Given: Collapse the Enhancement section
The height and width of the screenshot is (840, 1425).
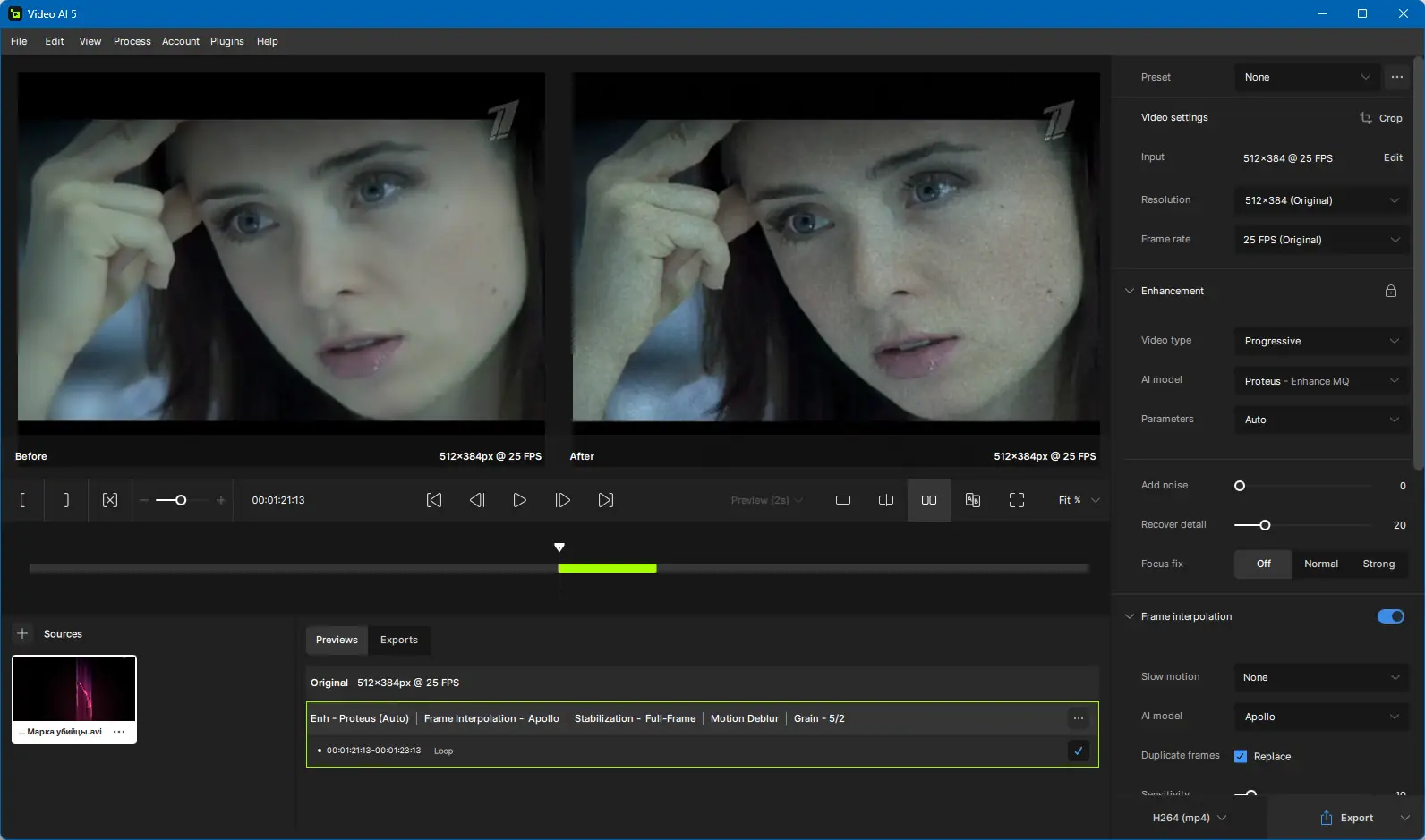Looking at the screenshot, I should pyautogui.click(x=1130, y=291).
